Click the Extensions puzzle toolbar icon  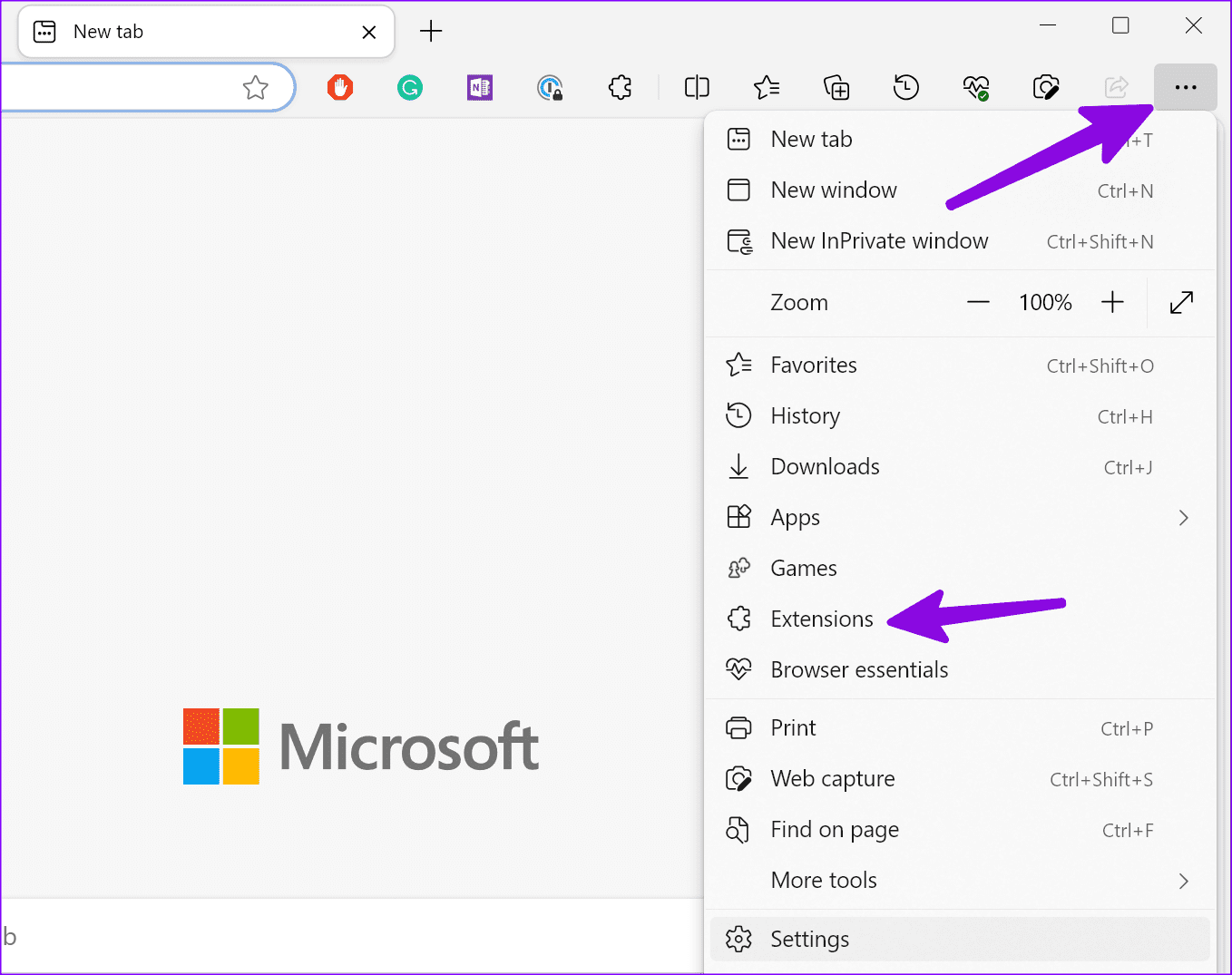(621, 87)
